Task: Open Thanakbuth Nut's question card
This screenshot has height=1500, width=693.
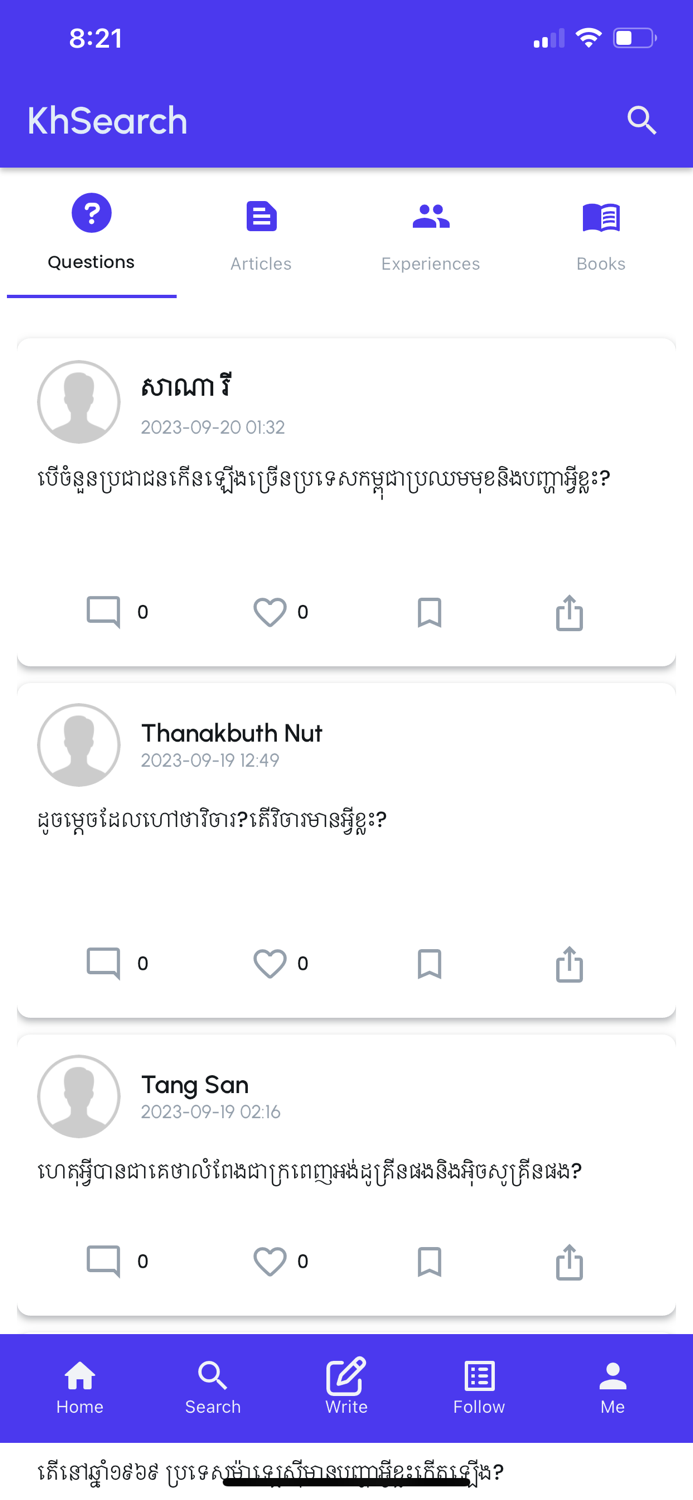Action: pyautogui.click(x=346, y=819)
